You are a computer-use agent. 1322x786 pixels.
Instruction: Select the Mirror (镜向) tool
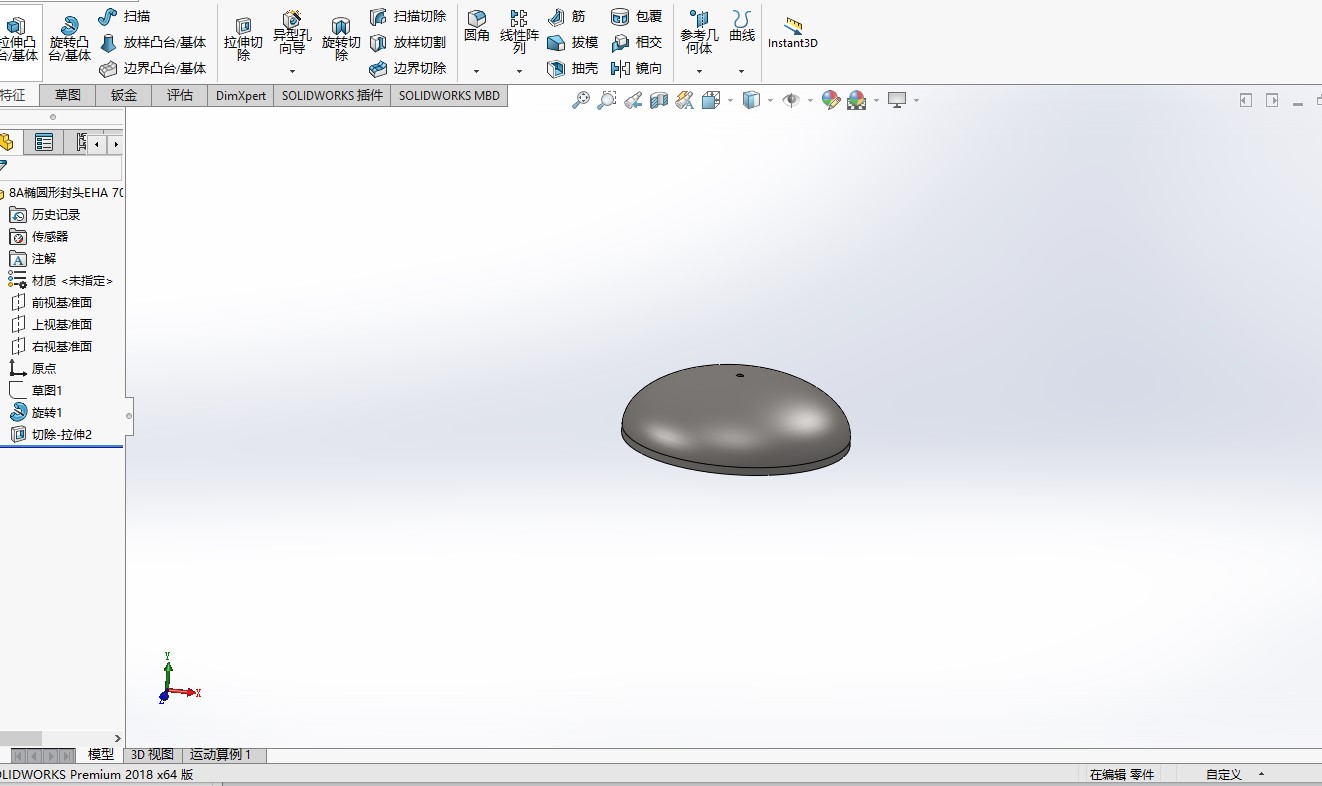(x=636, y=68)
